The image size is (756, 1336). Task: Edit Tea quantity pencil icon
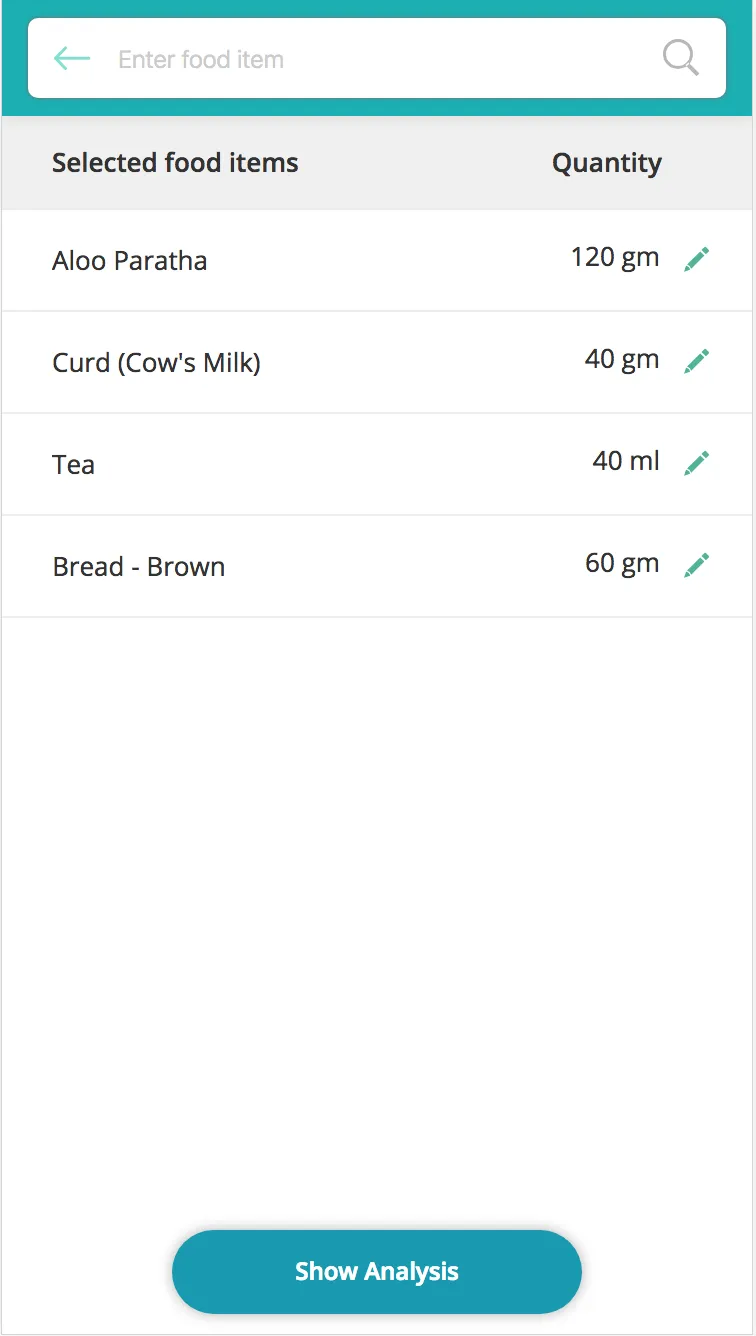[x=697, y=463]
